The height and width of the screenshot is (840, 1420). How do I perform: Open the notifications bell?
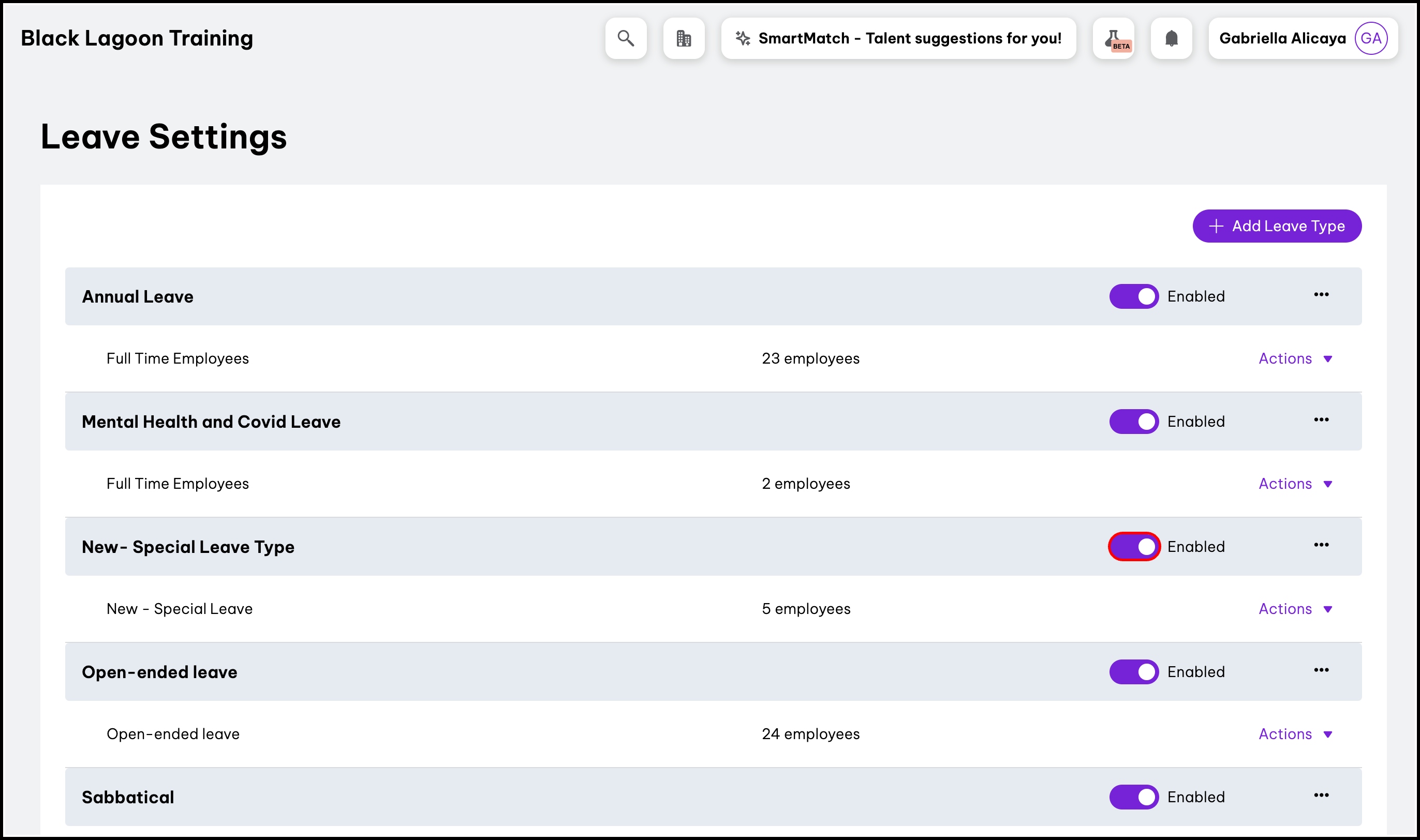click(x=1171, y=38)
